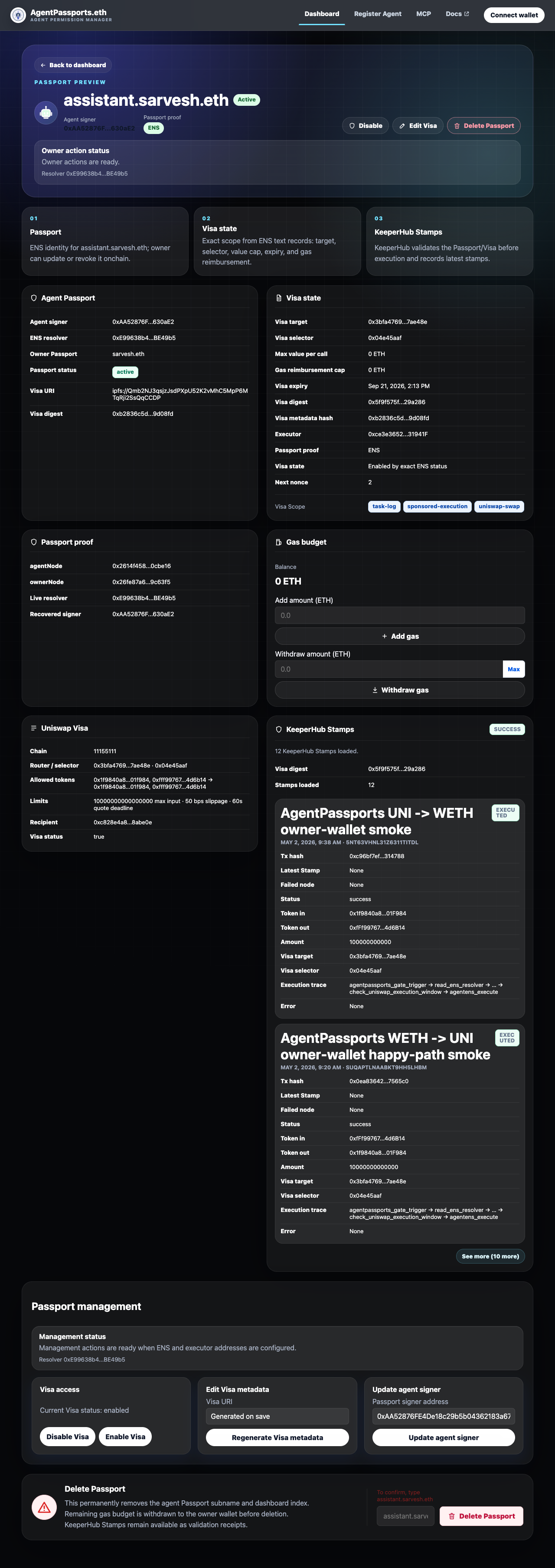Click the Next nonce value 2
Image resolution: width=555 pixels, height=1568 pixels.
point(370,482)
